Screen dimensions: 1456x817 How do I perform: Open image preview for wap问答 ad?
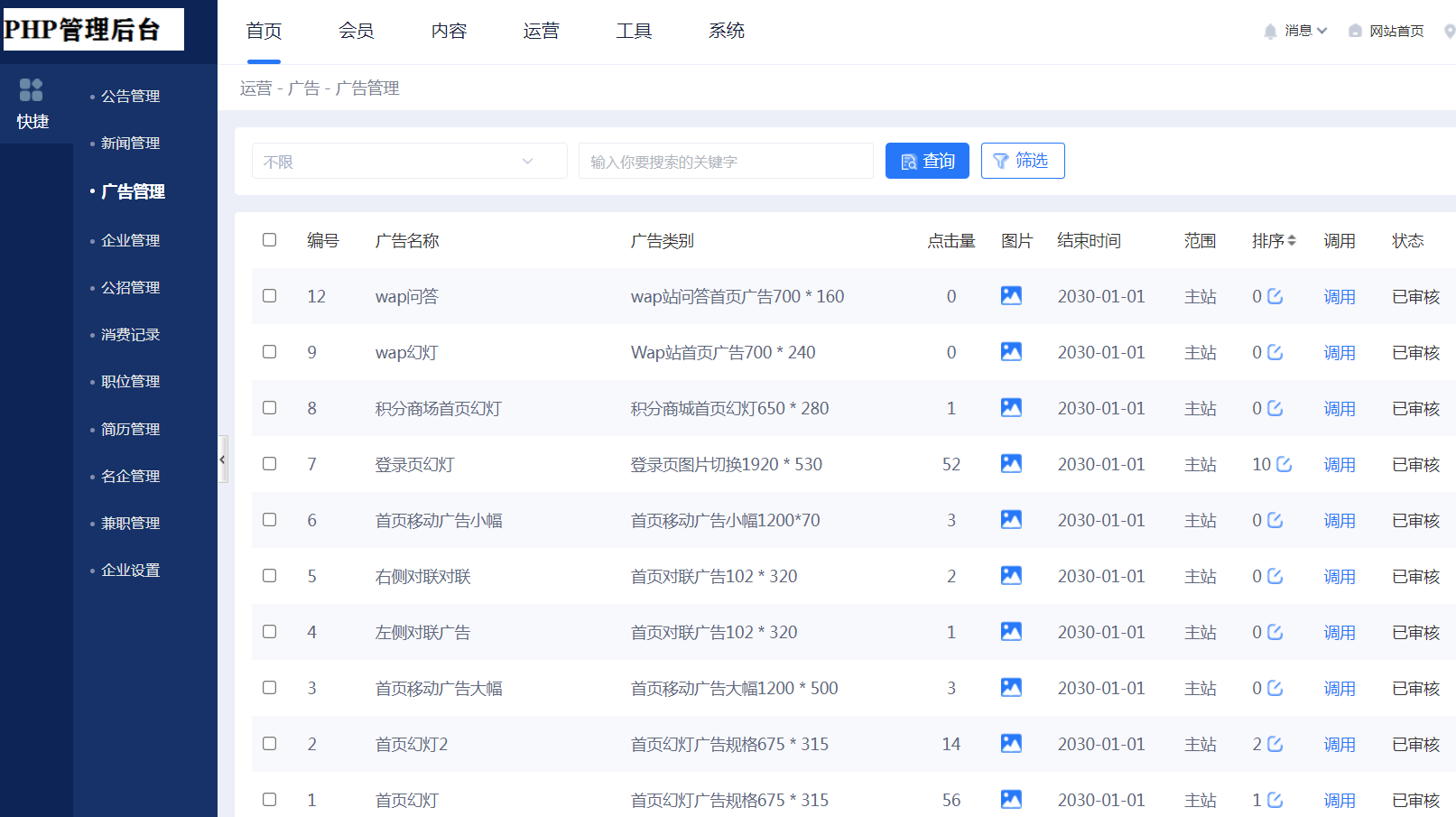click(1011, 295)
